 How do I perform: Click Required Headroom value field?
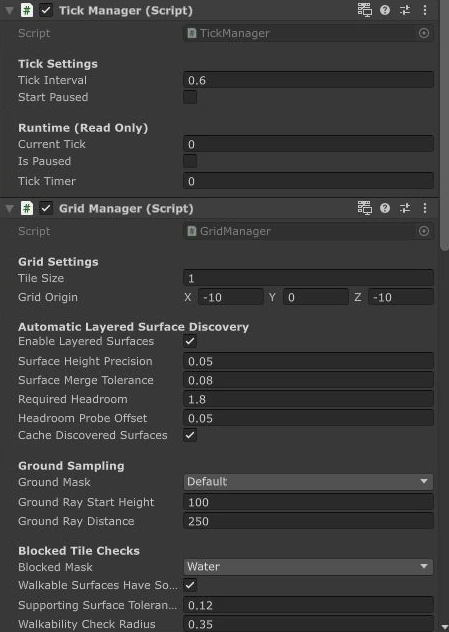[x=308, y=399]
